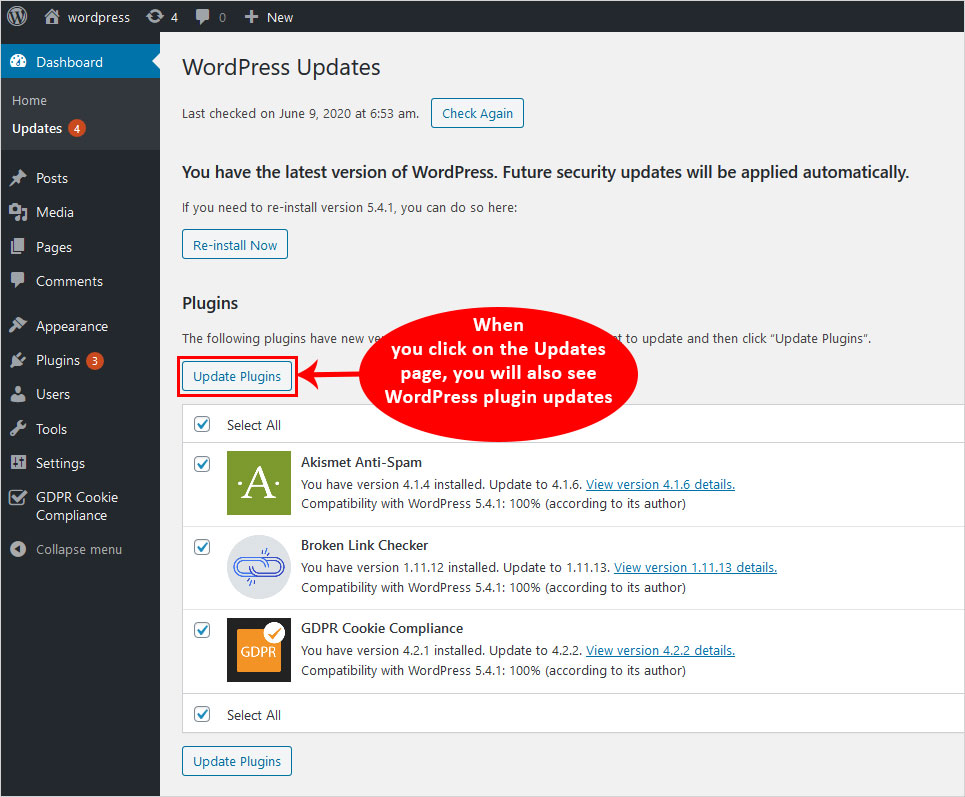This screenshot has height=797, width=965.
Task: Uncheck the Akismet Anti-Spam checkbox
Action: pyautogui.click(x=203, y=464)
